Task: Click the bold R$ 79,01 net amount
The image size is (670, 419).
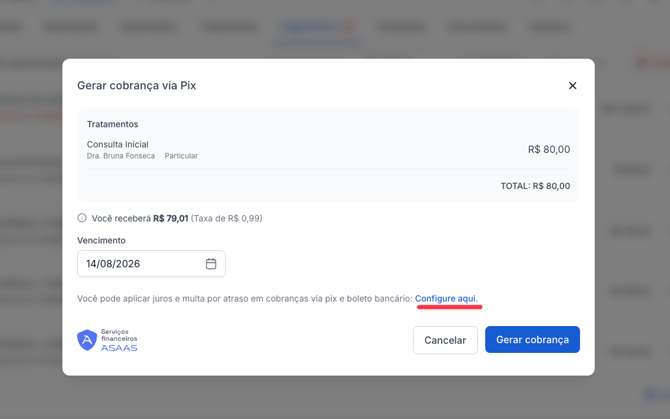Action: click(x=170, y=218)
